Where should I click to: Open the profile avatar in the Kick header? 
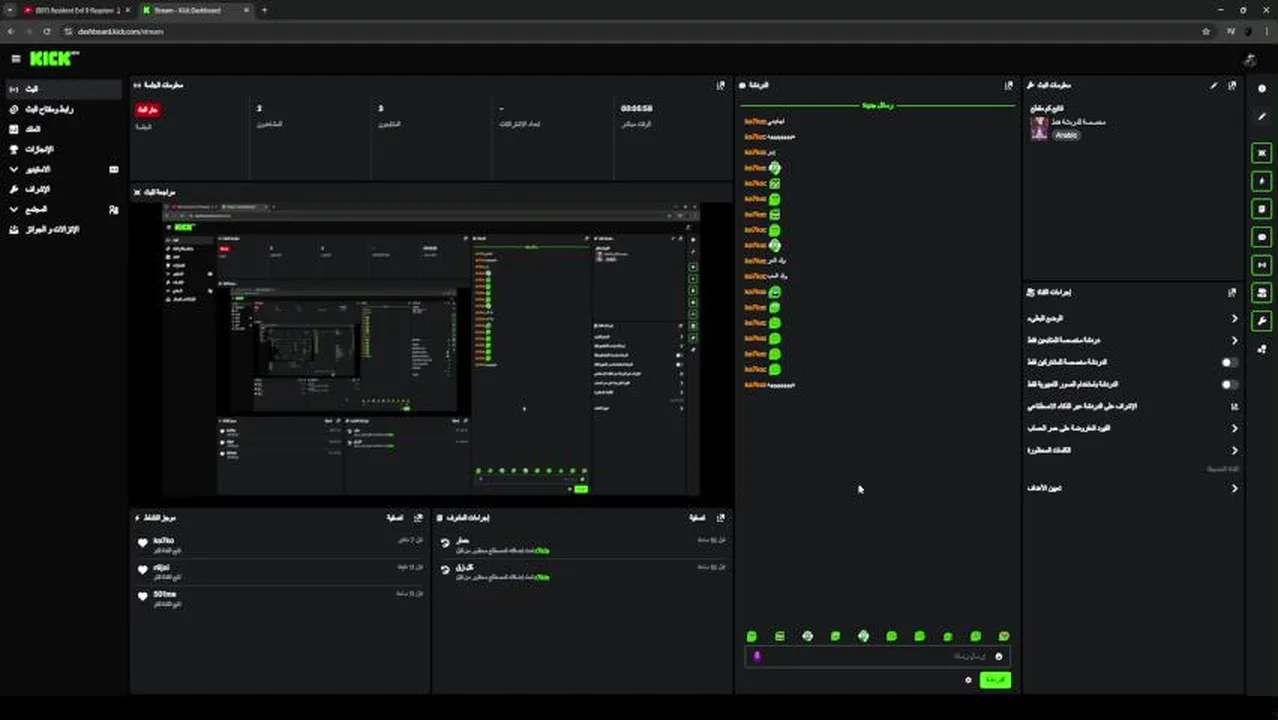pos(1250,60)
